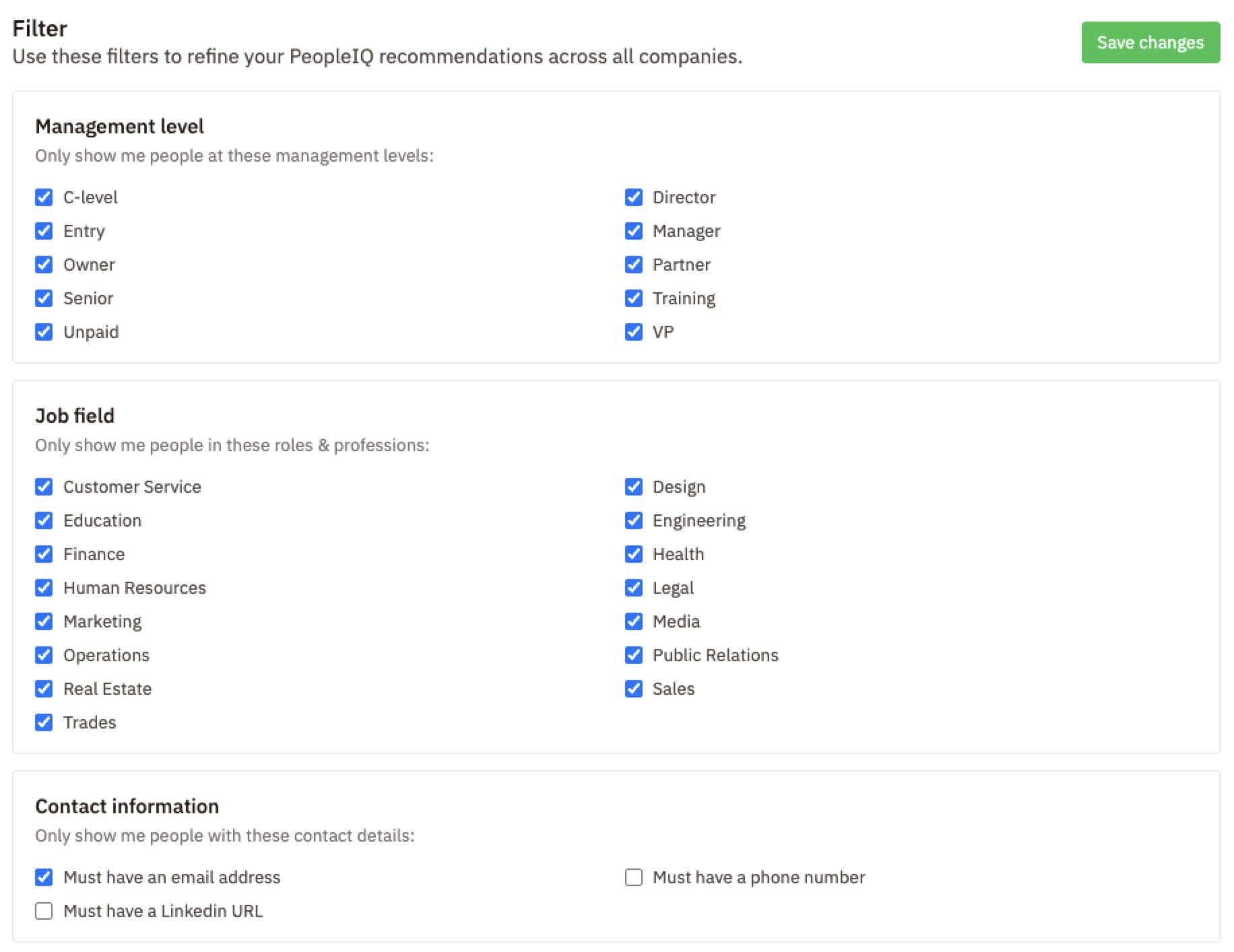Disable the Owner management level filter
Image resolution: width=1234 pixels, height=952 pixels.
click(x=44, y=265)
